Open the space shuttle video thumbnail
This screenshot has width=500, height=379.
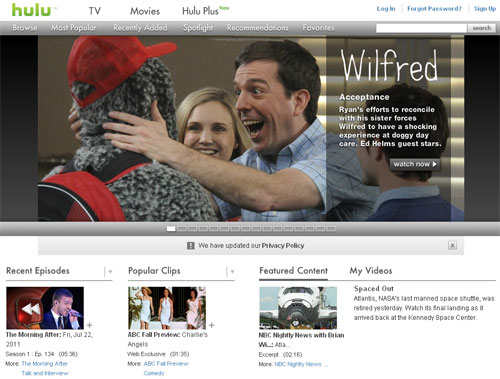click(x=298, y=308)
